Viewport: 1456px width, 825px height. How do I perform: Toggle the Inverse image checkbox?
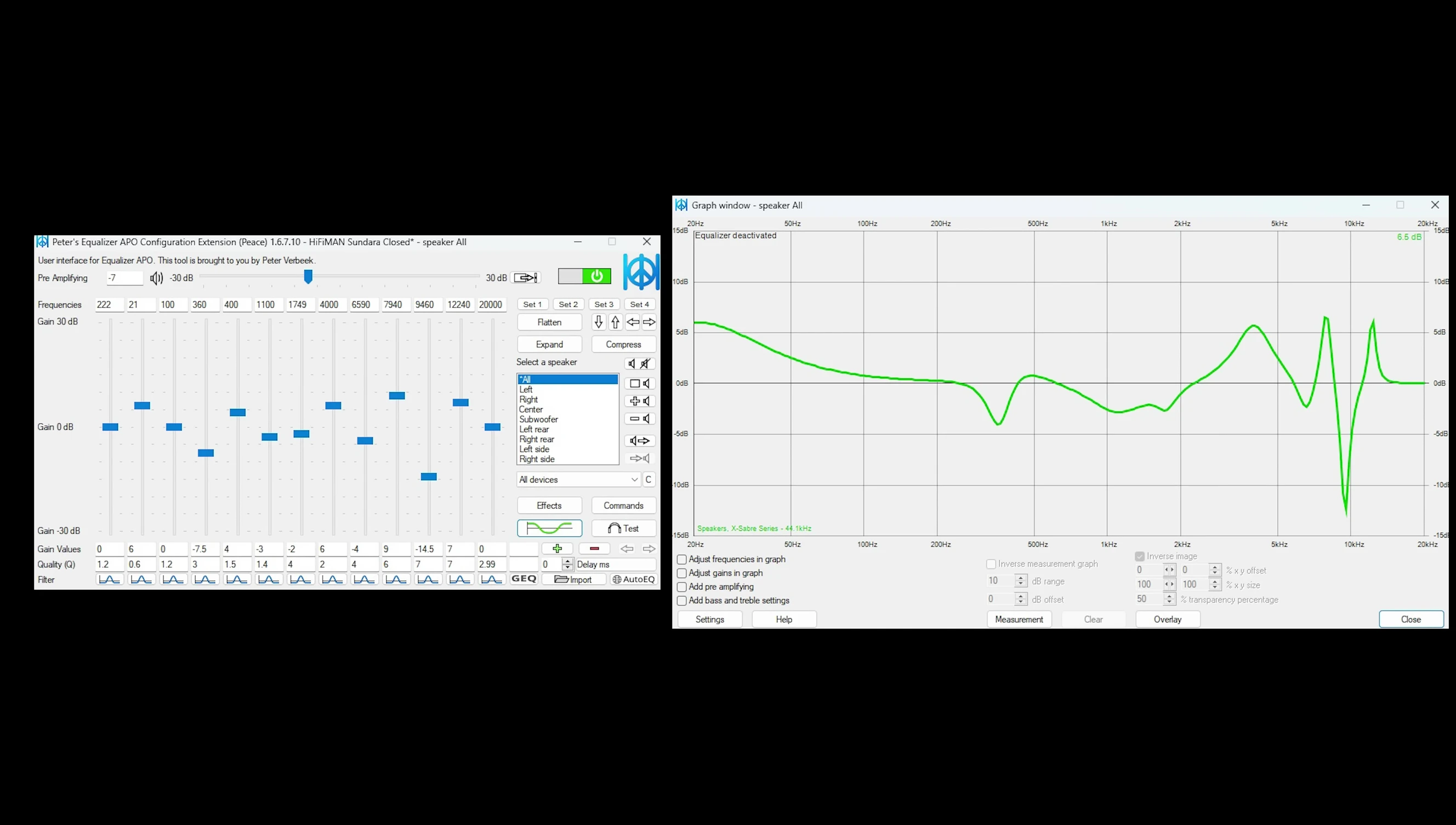click(x=1140, y=556)
